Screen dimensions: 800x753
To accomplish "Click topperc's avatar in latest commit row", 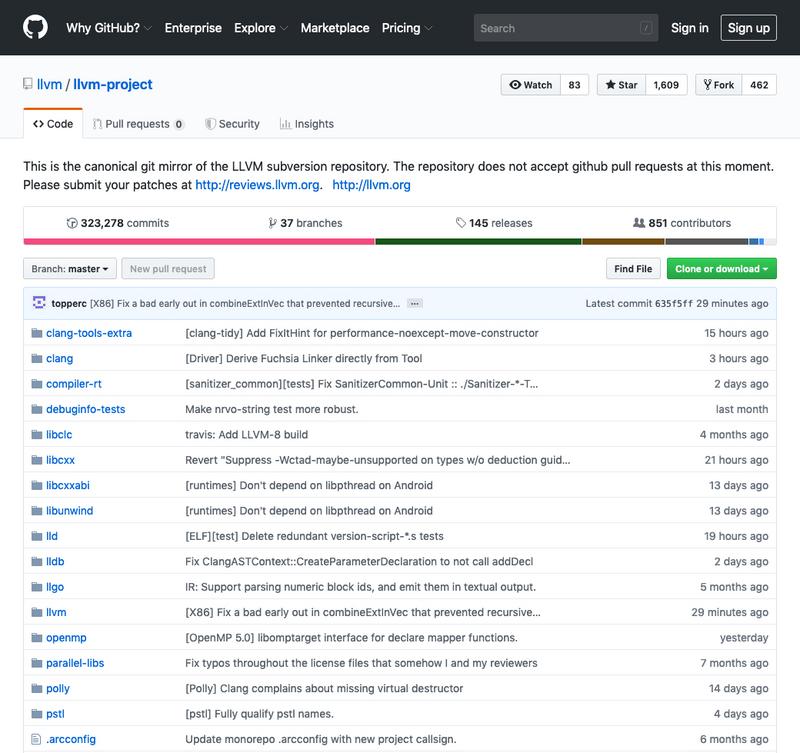I will (x=39, y=303).
